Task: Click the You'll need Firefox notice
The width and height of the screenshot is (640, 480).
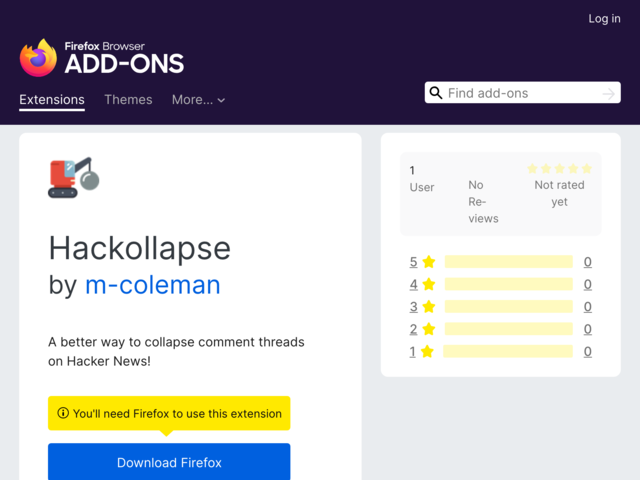Action: pos(169,413)
